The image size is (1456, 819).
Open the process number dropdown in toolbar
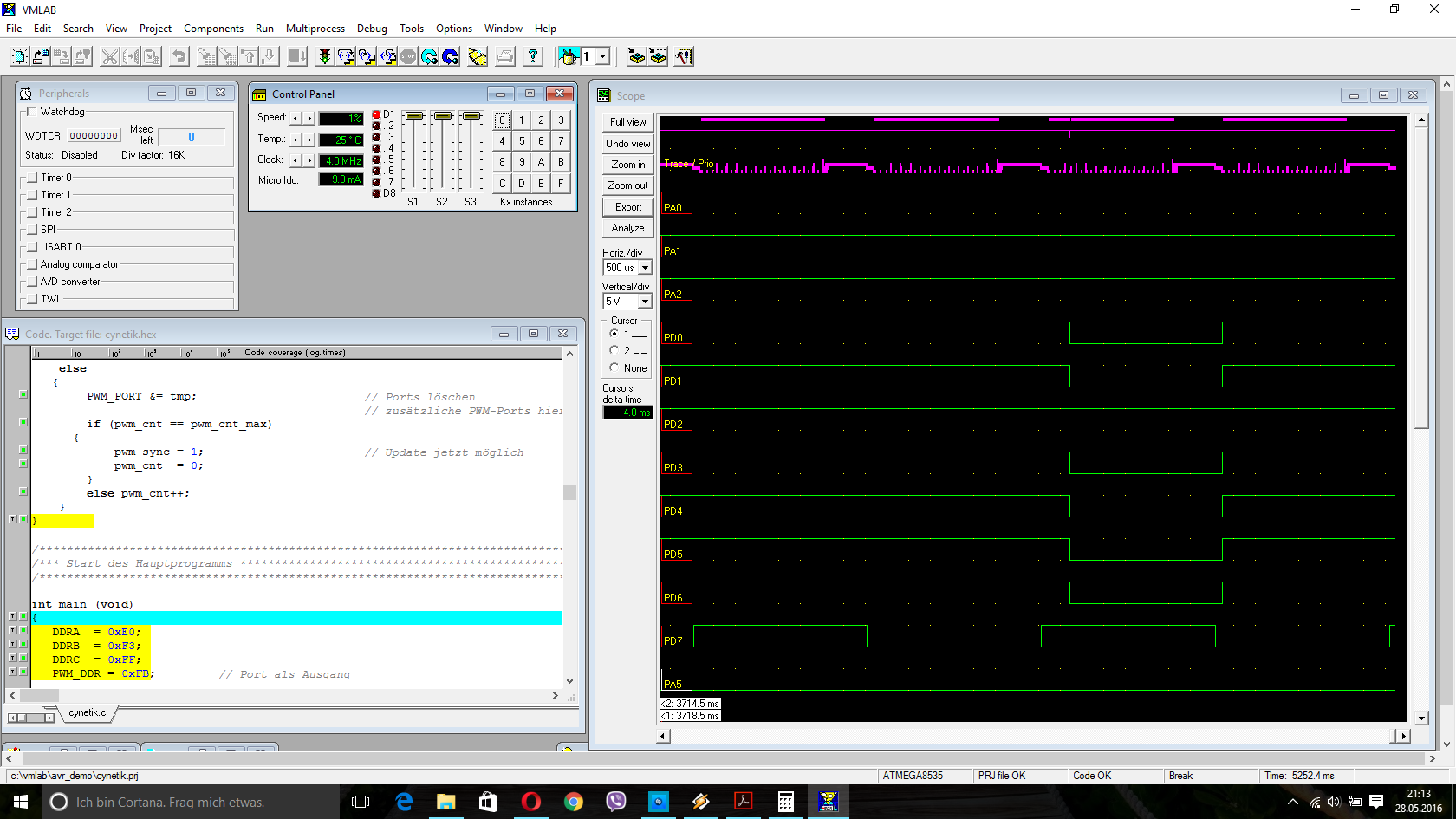point(602,56)
